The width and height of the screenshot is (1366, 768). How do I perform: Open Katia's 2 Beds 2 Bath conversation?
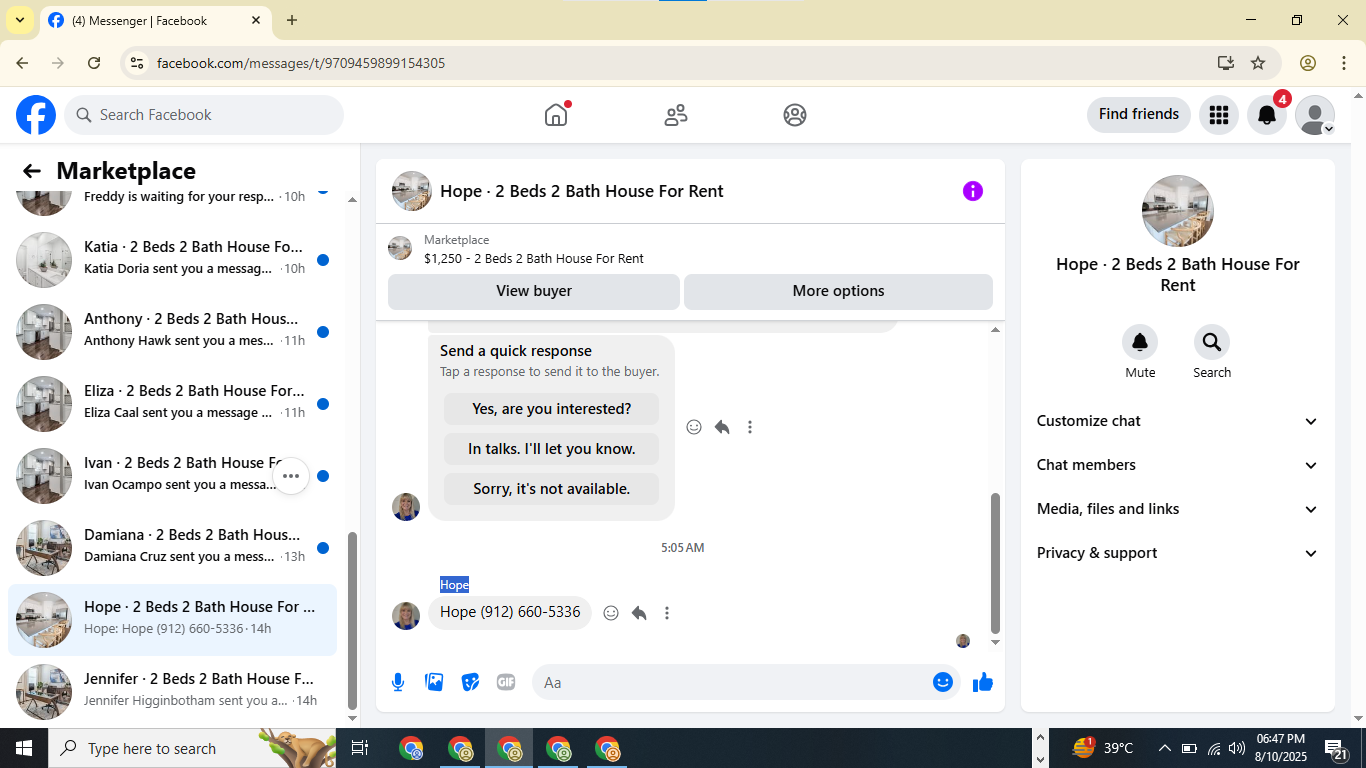[173, 260]
